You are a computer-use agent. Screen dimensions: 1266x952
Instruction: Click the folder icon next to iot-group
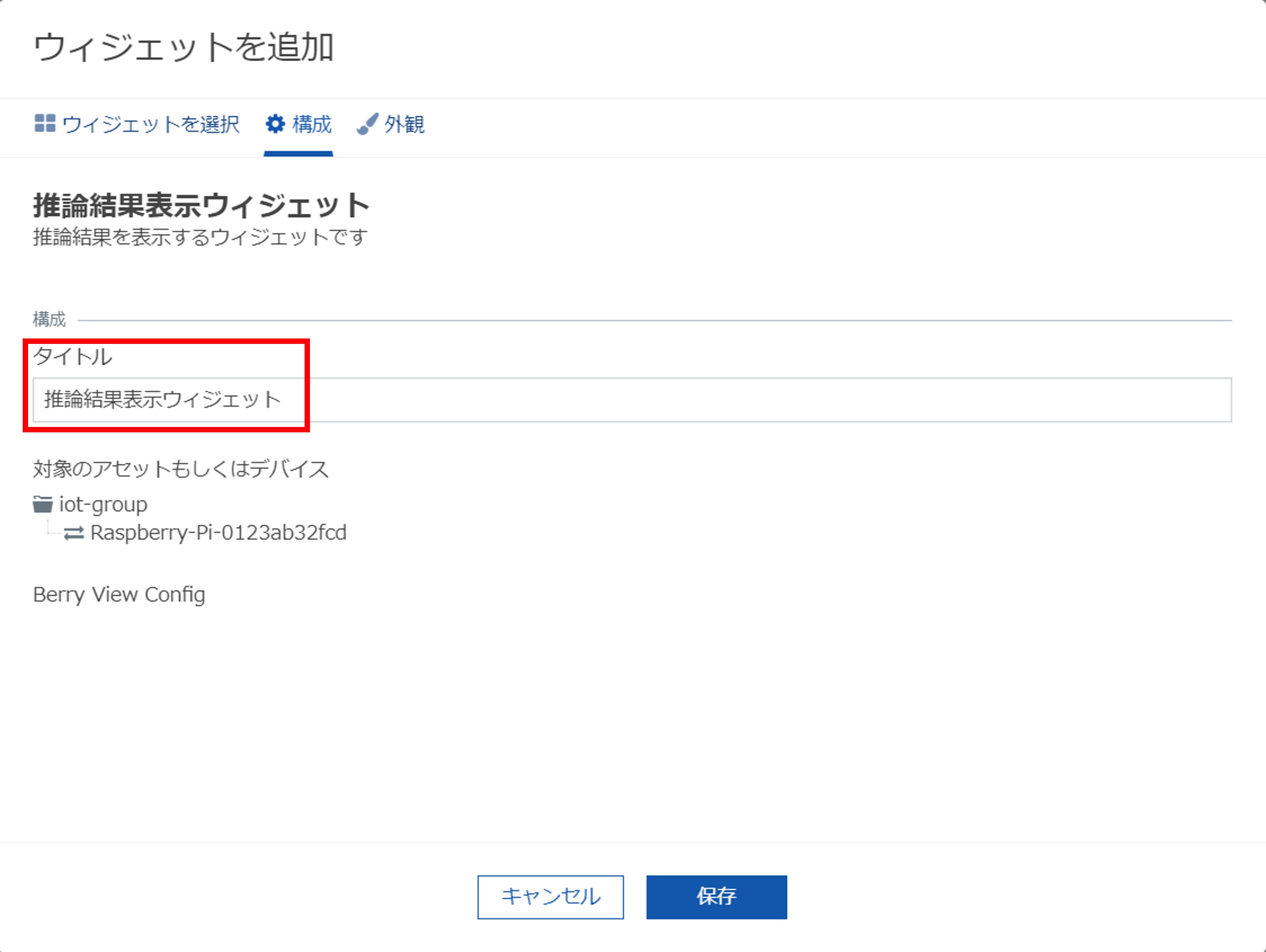pos(42,504)
